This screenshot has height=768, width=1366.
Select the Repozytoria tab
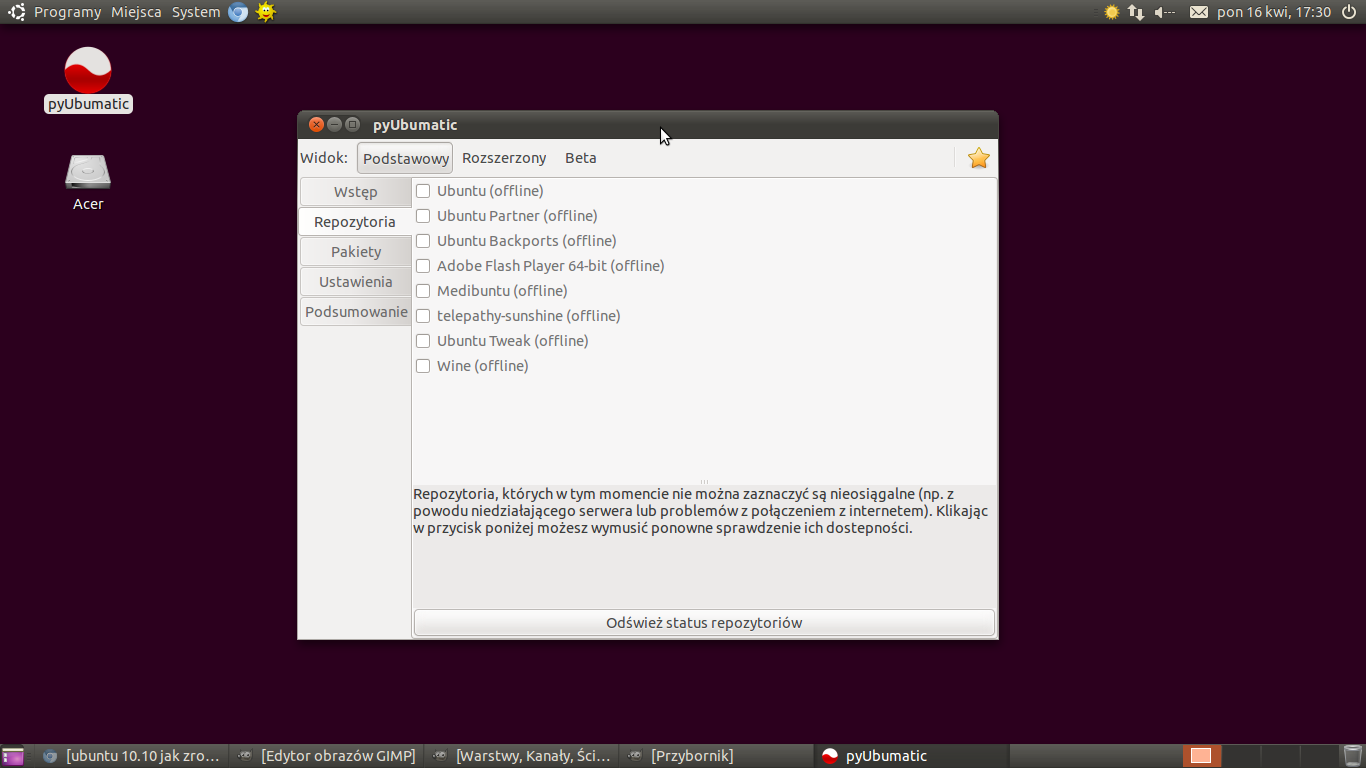355,222
